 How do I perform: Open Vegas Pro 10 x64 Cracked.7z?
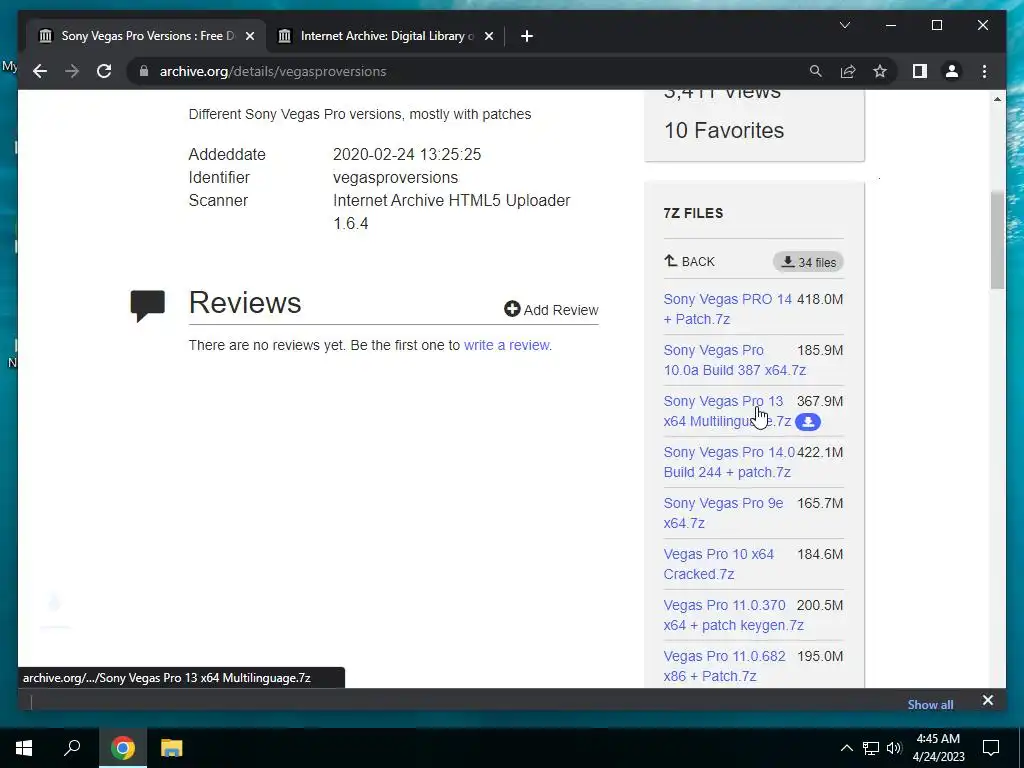coord(718,564)
